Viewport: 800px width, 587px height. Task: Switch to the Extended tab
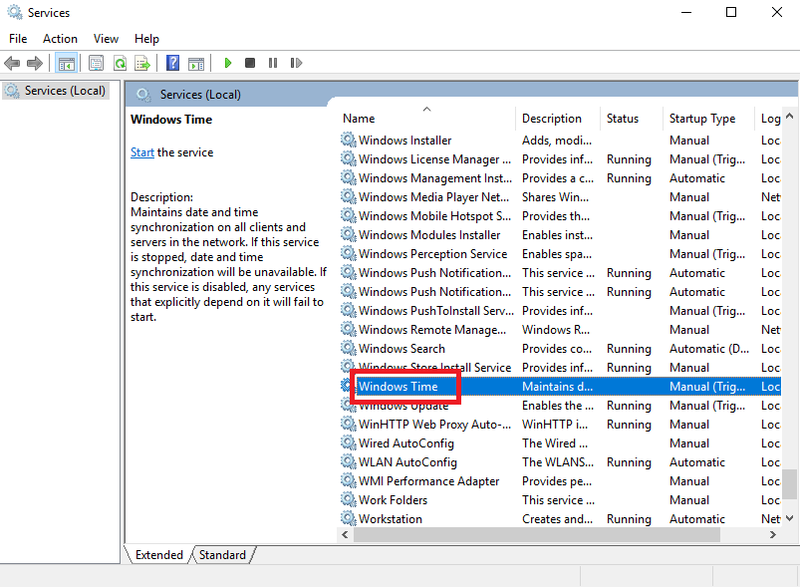[x=159, y=555]
